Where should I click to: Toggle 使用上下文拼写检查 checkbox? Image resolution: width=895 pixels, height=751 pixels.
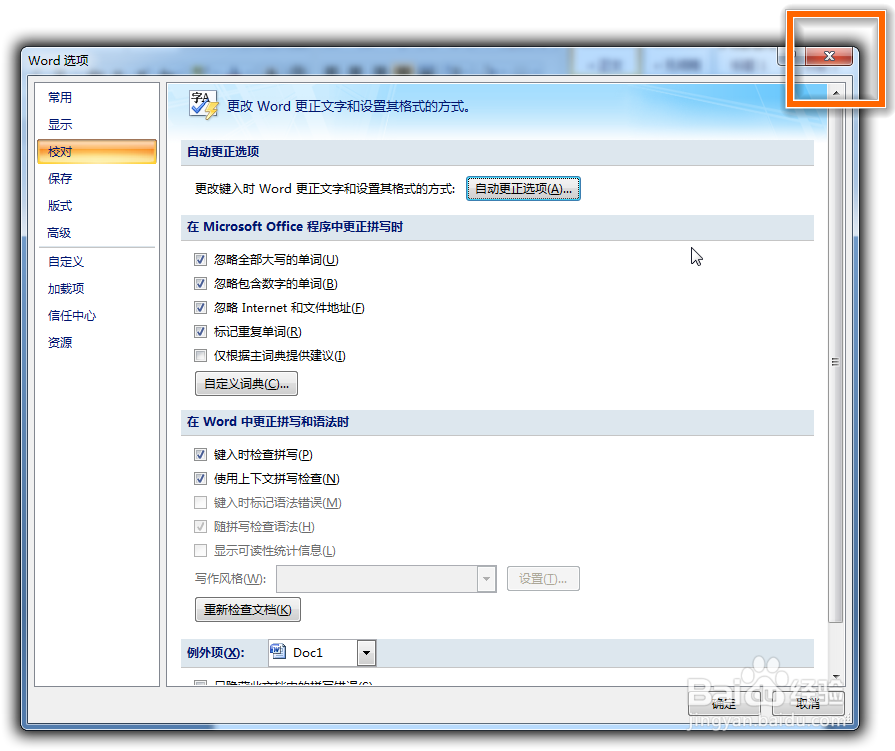(x=200, y=479)
